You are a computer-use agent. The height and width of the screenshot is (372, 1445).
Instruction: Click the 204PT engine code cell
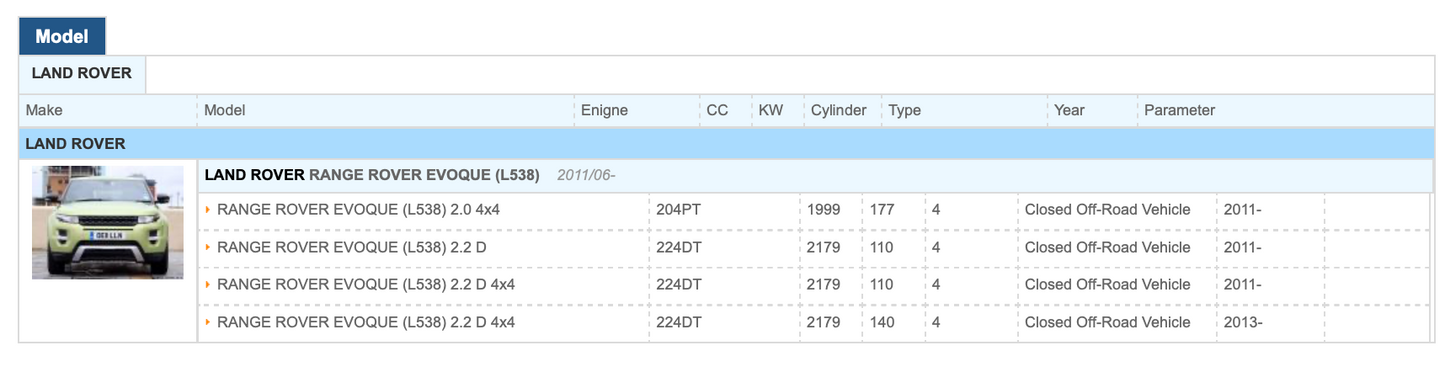679,210
